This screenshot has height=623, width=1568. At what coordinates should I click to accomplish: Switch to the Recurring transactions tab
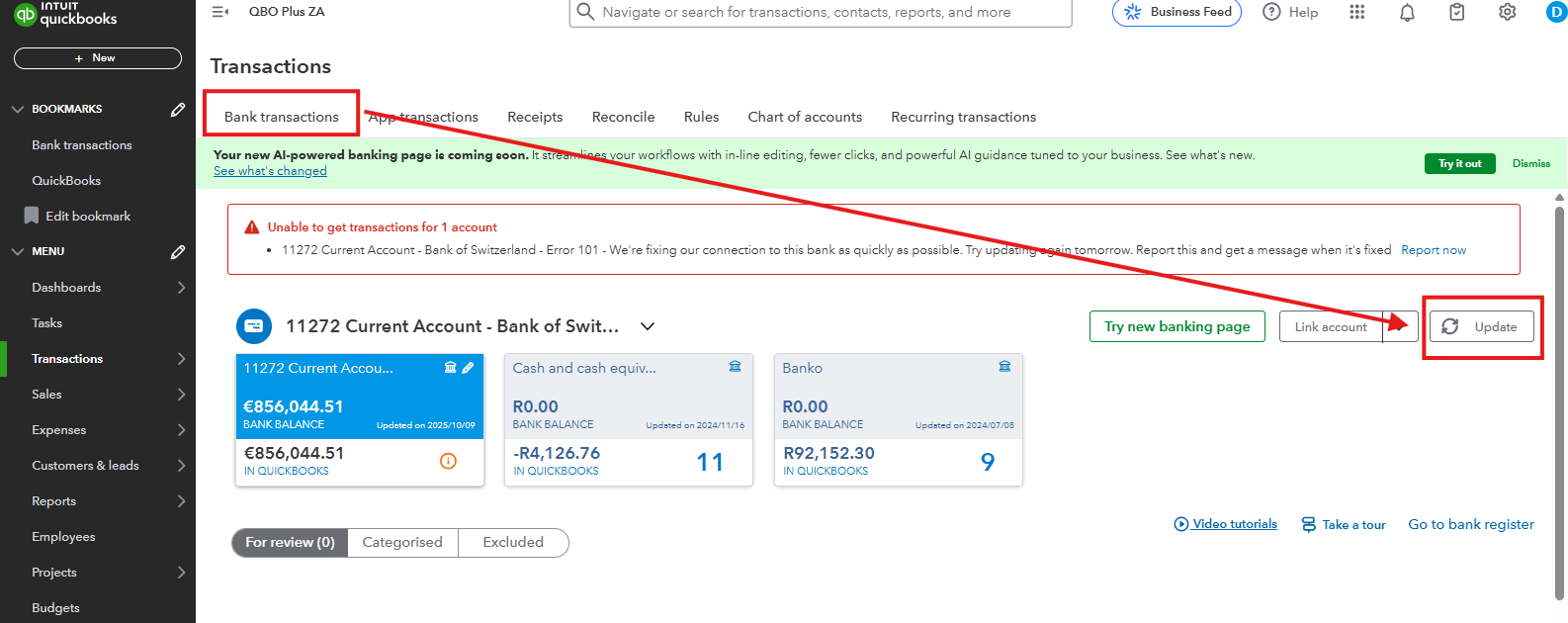tap(964, 117)
